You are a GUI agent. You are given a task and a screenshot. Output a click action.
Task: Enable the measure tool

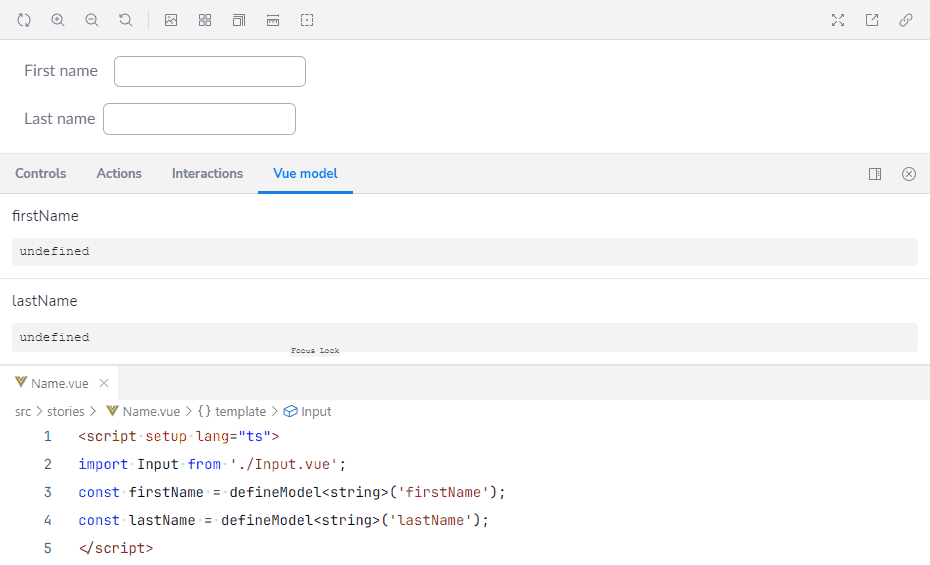click(273, 20)
